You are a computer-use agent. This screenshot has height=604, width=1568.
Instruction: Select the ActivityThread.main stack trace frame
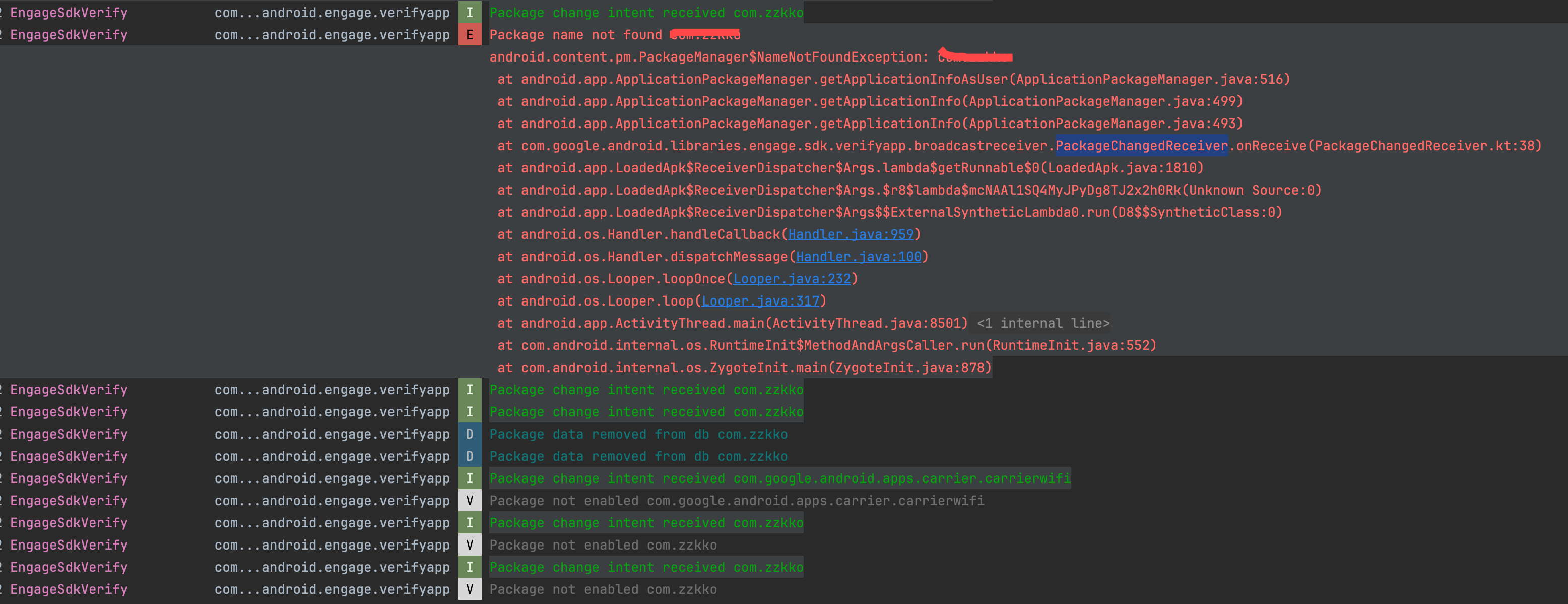732,323
